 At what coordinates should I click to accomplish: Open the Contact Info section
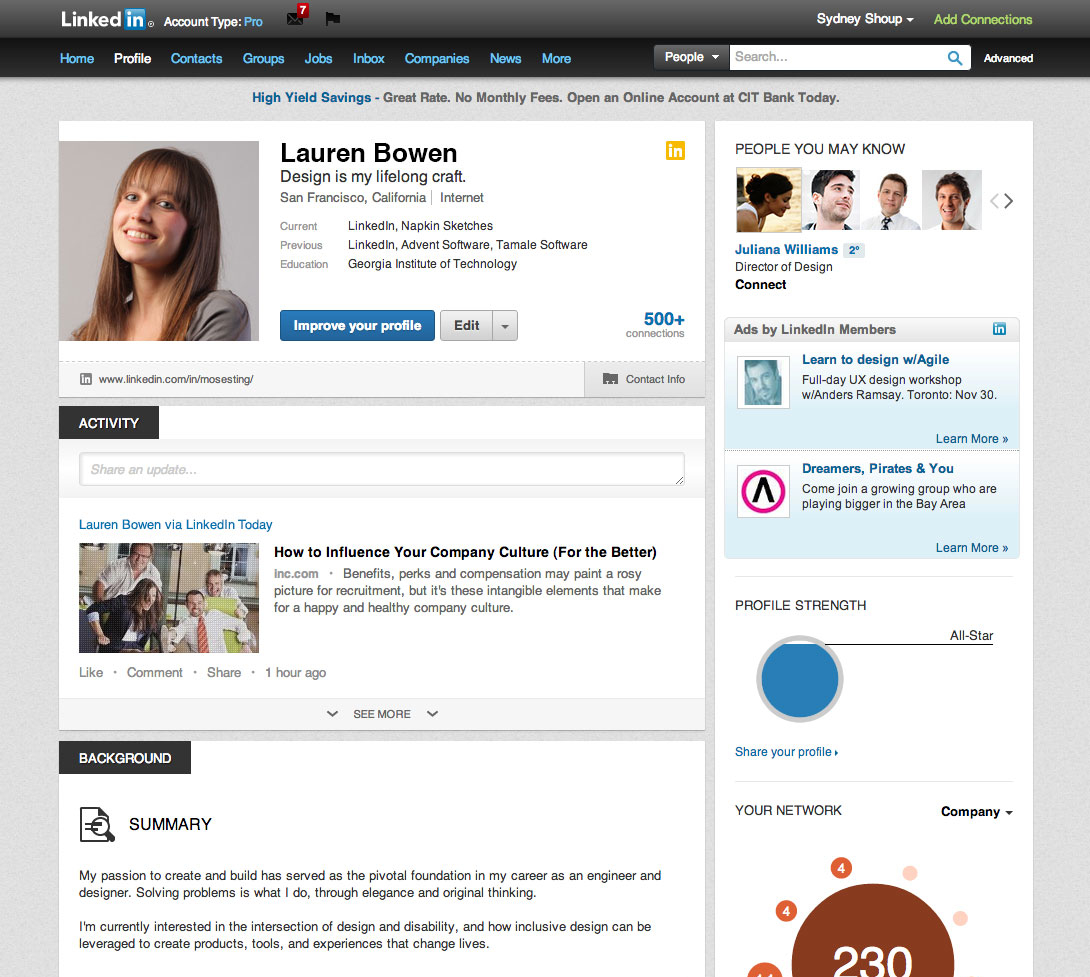(644, 379)
